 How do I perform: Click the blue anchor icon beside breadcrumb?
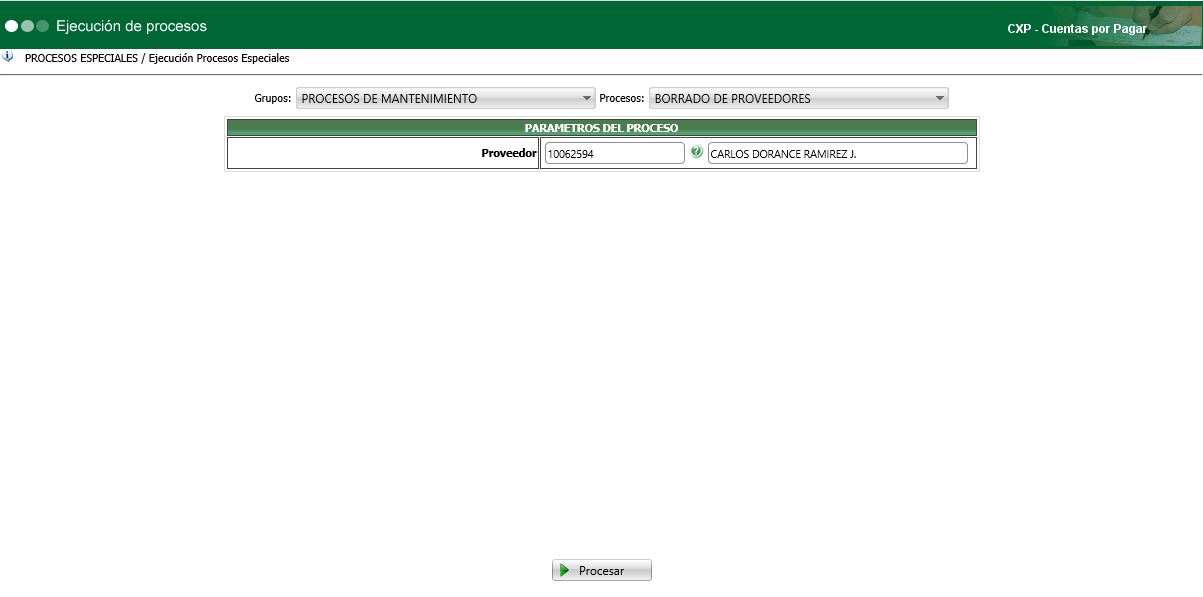pos(9,57)
